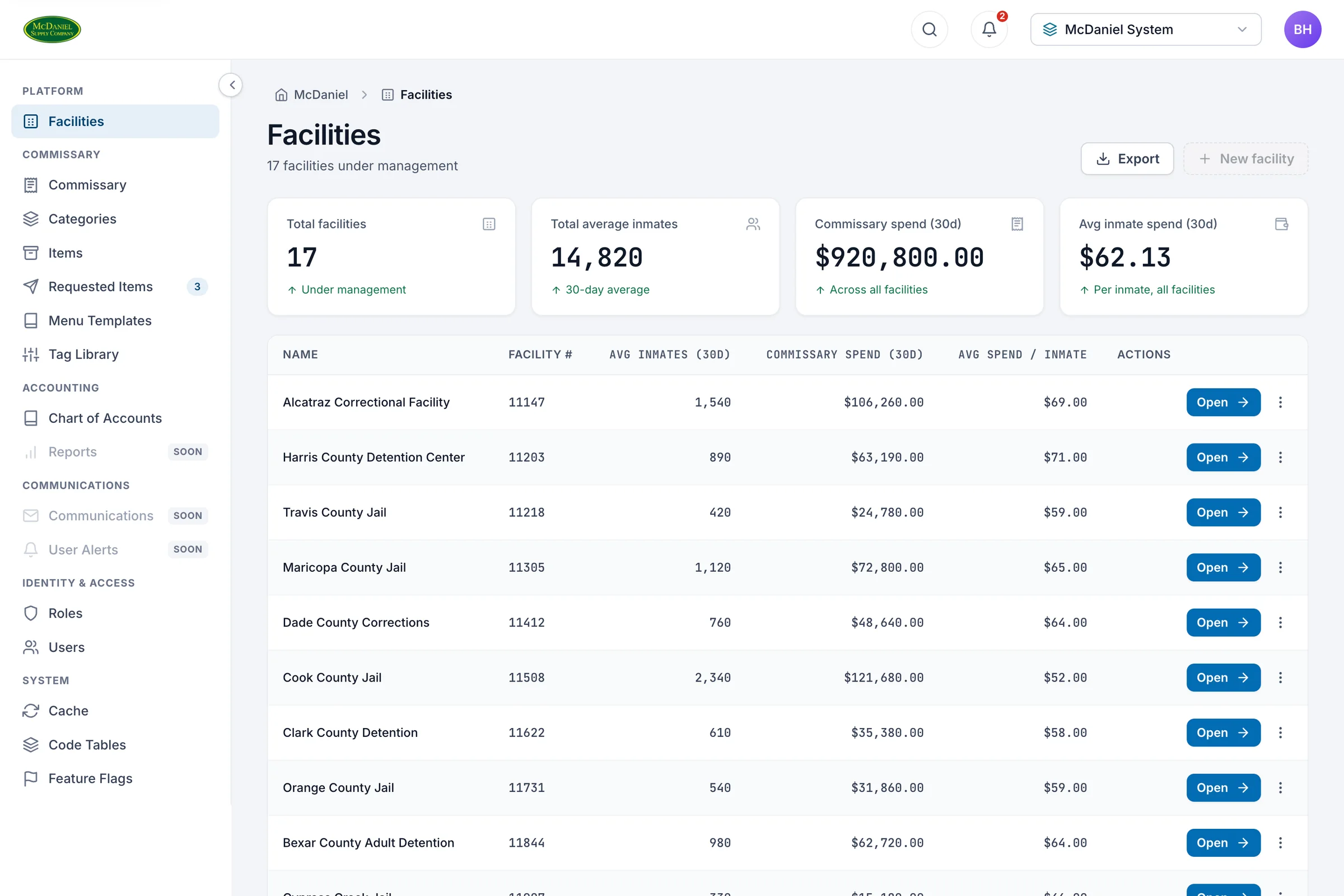Expand the McDaniel System dropdown
Image resolution: width=1344 pixels, height=896 pixels.
[1145, 29]
